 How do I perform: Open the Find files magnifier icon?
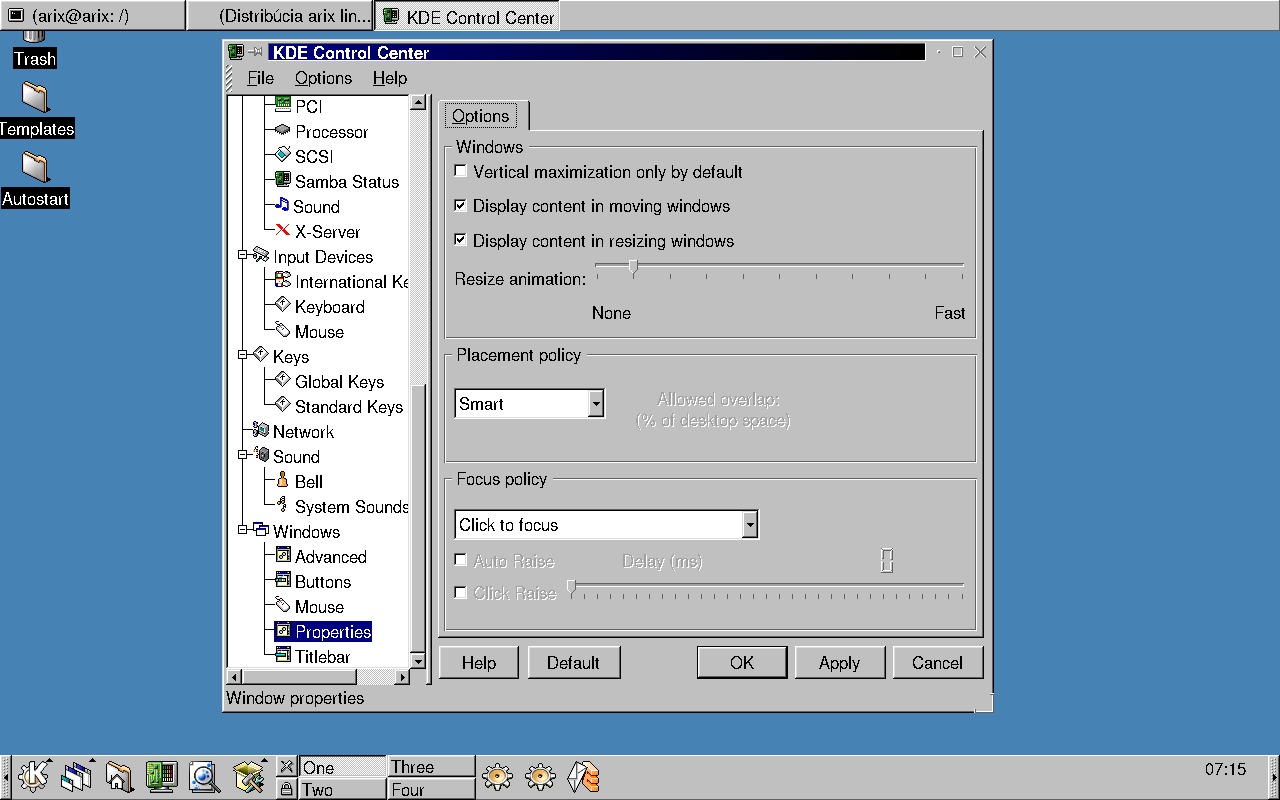coord(204,776)
